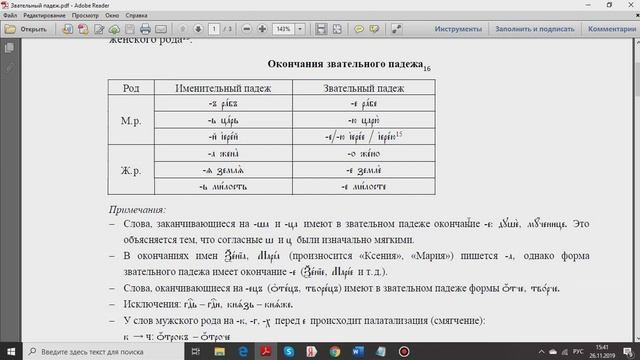Open File Explorer from the taskbar
This screenshot has width=640, height=360.
coord(220,351)
